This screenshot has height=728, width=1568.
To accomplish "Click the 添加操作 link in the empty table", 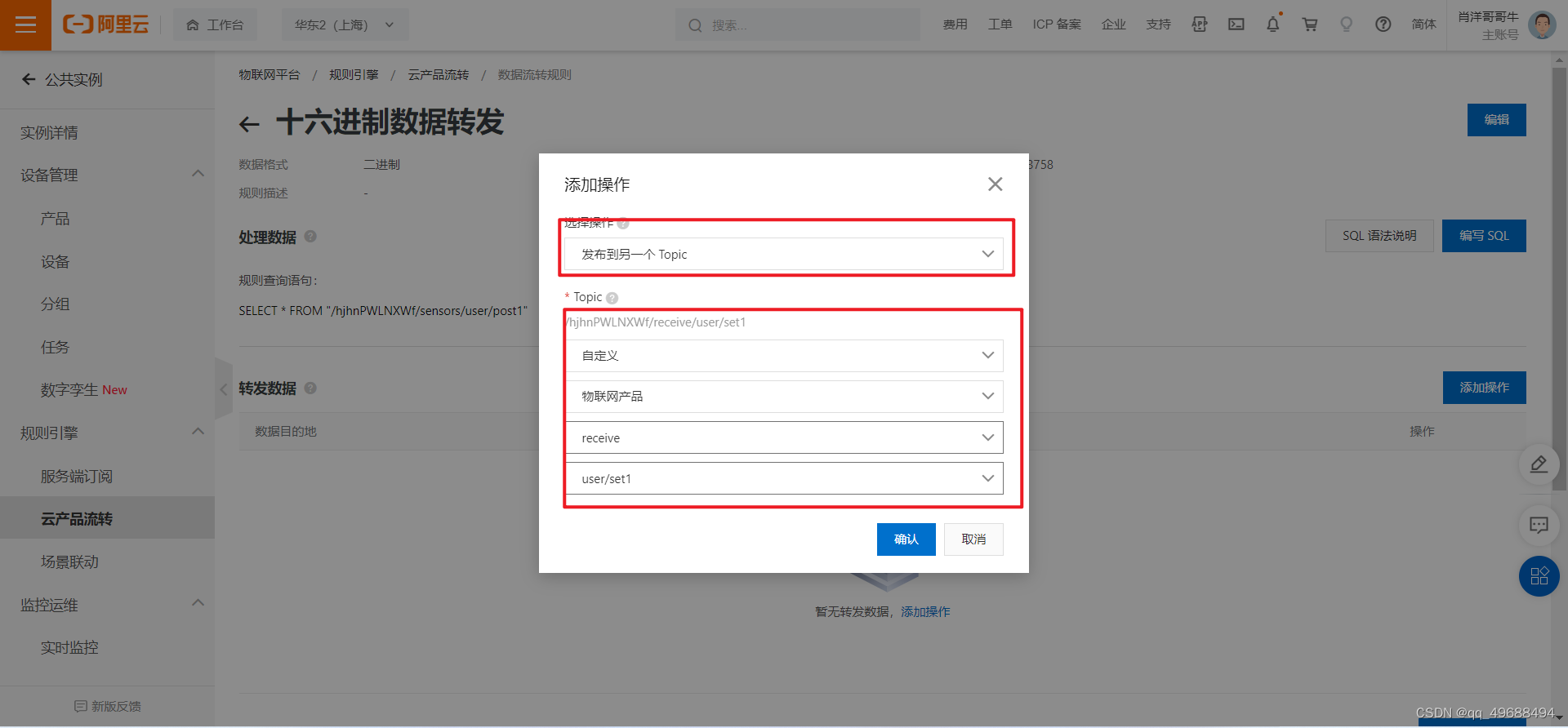I will tap(925, 611).
